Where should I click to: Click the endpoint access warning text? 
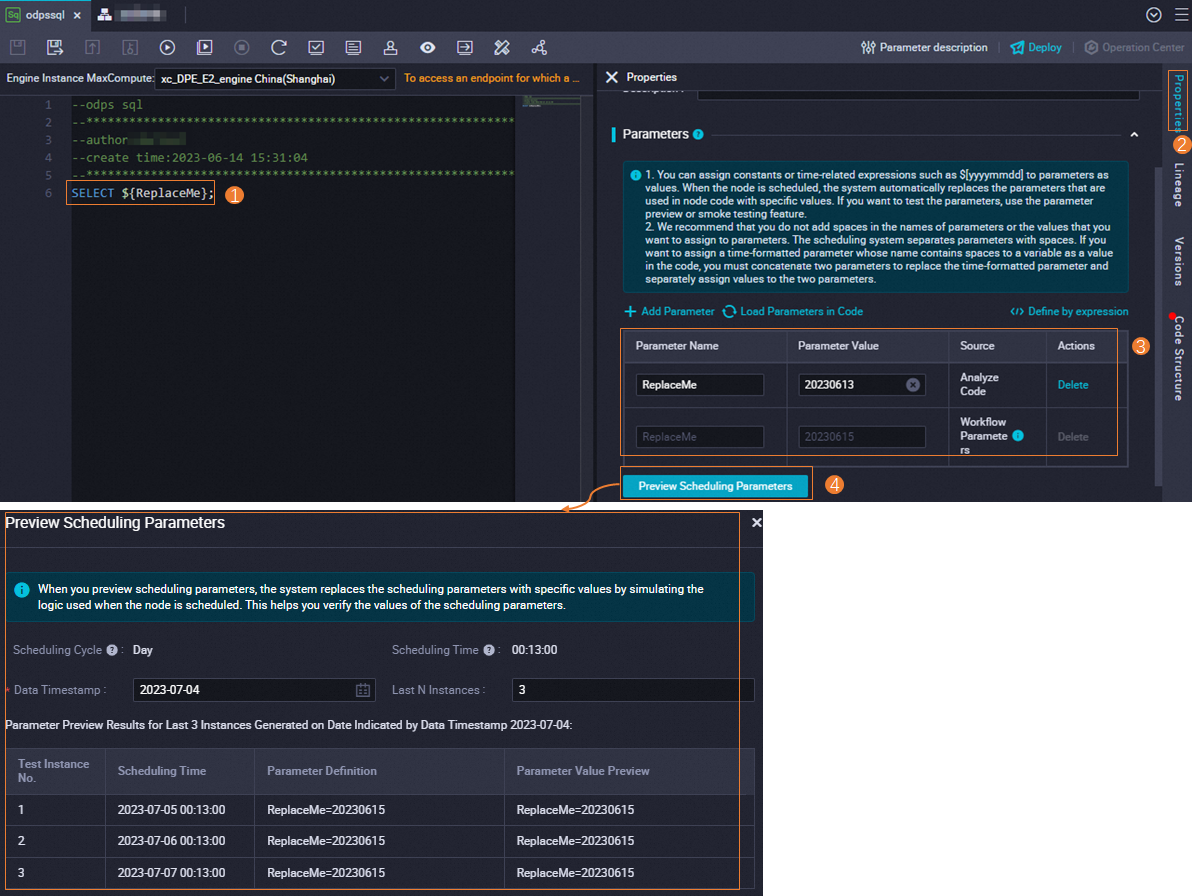(491, 78)
